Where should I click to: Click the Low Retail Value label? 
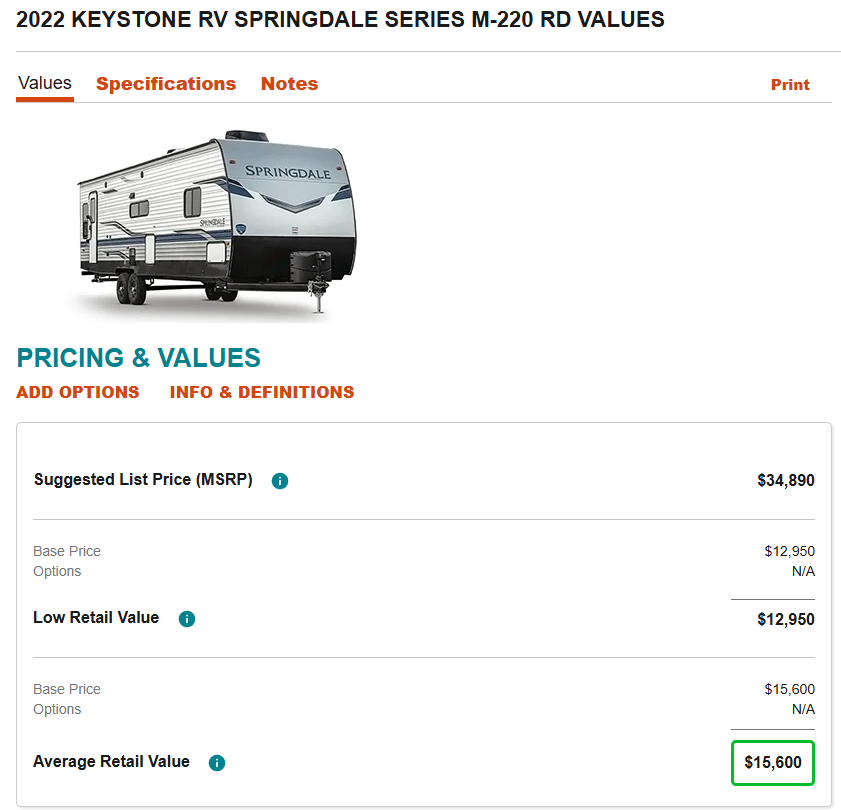[x=96, y=618]
